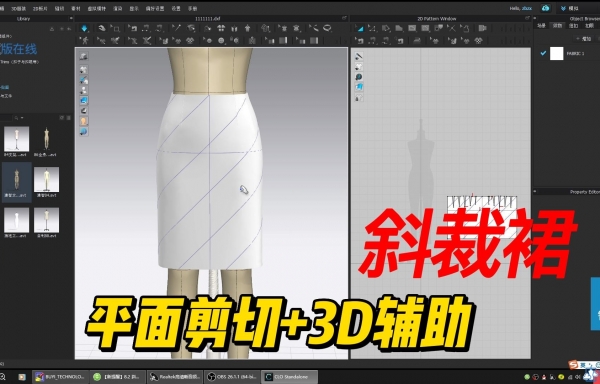The height and width of the screenshot is (384, 600).
Task: Toggle the white shirt icon in 2D side toolbar
Action: [359, 67]
